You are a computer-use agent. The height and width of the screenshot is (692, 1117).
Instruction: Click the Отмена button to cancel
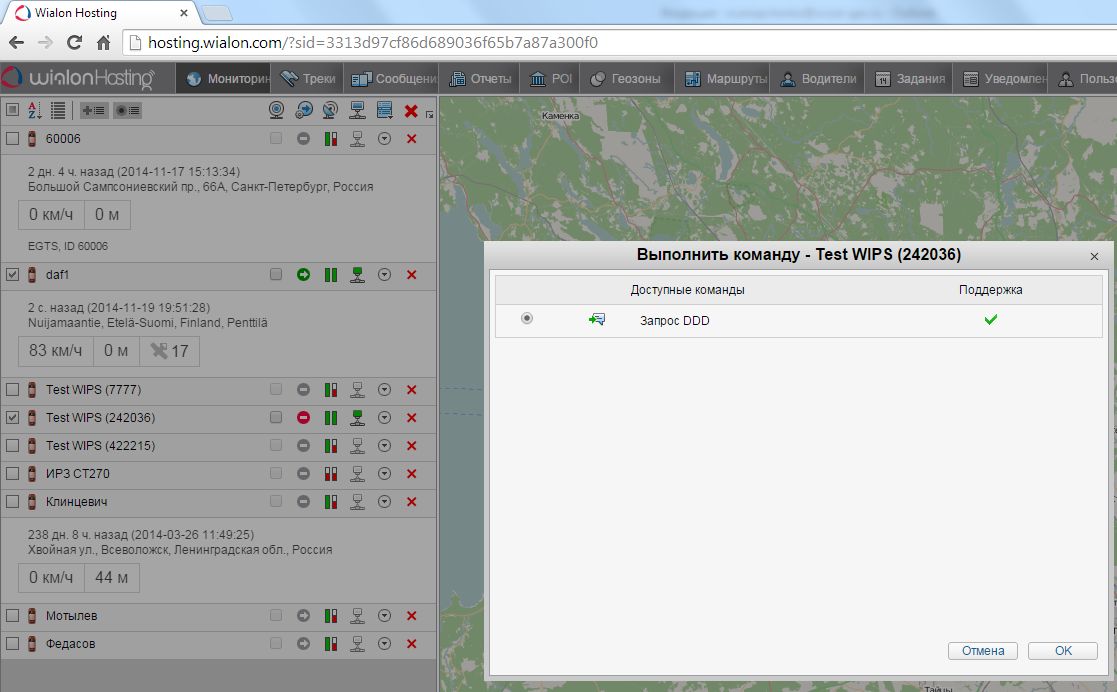(982, 651)
